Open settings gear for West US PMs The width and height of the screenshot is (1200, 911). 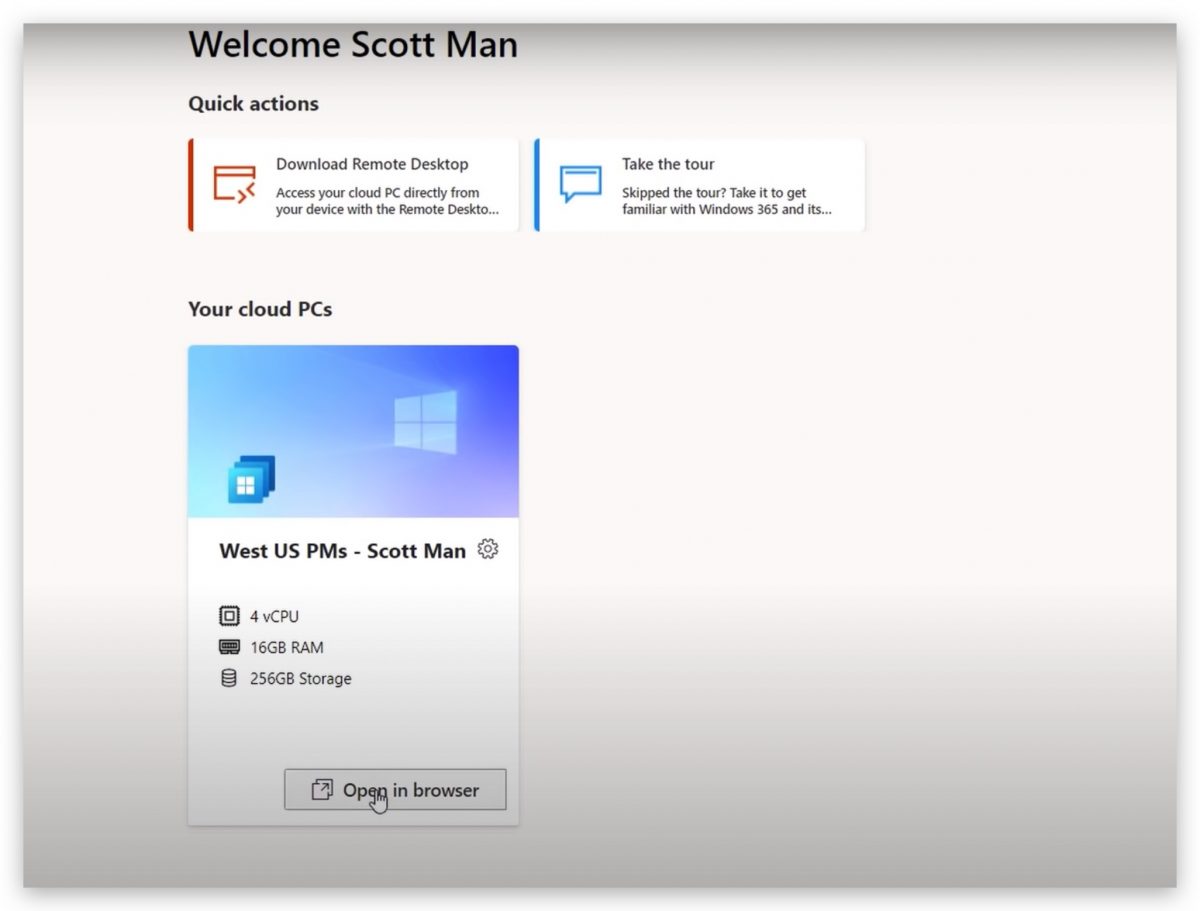[488, 549]
